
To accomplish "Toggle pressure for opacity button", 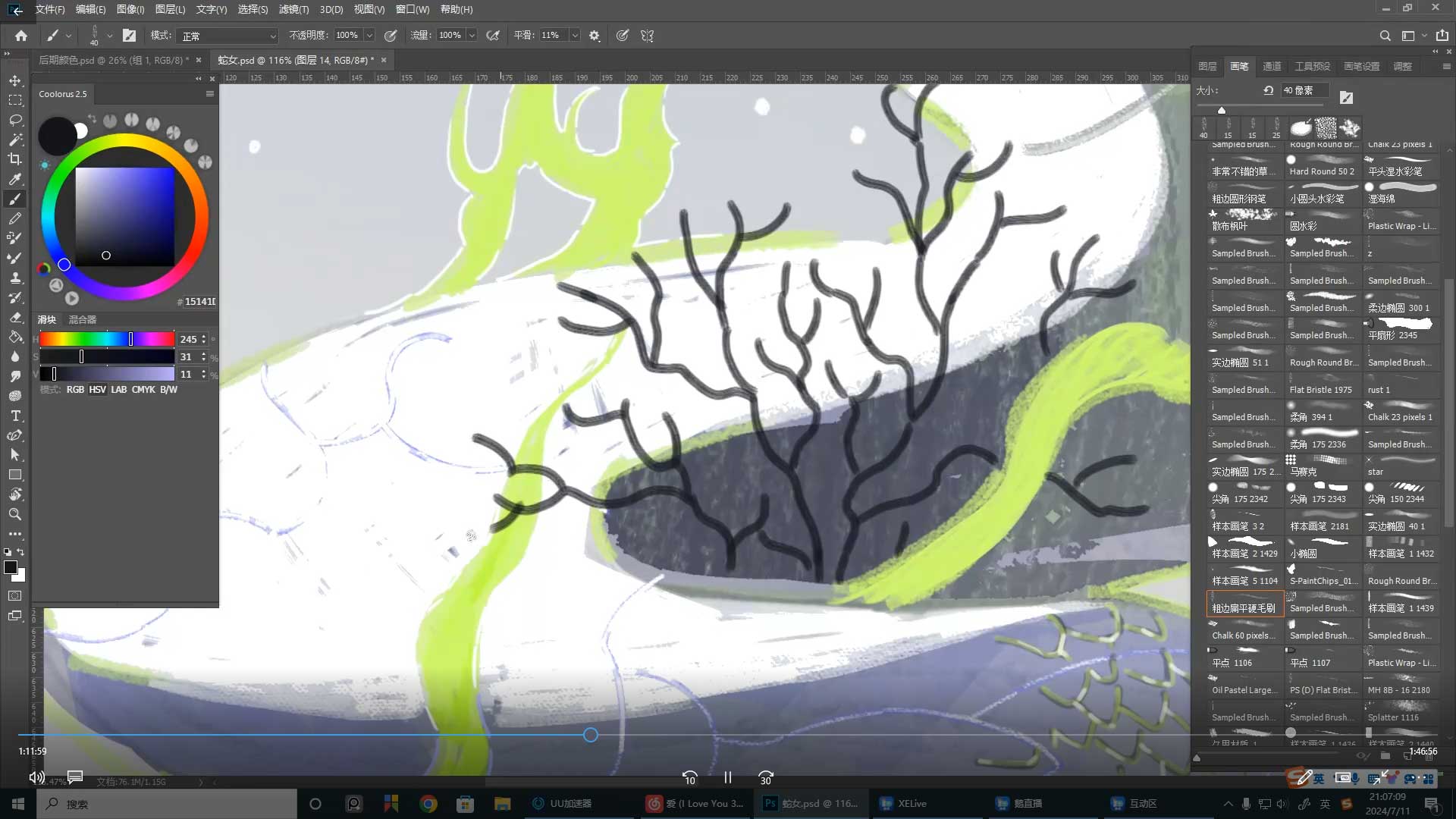I will click(x=391, y=36).
